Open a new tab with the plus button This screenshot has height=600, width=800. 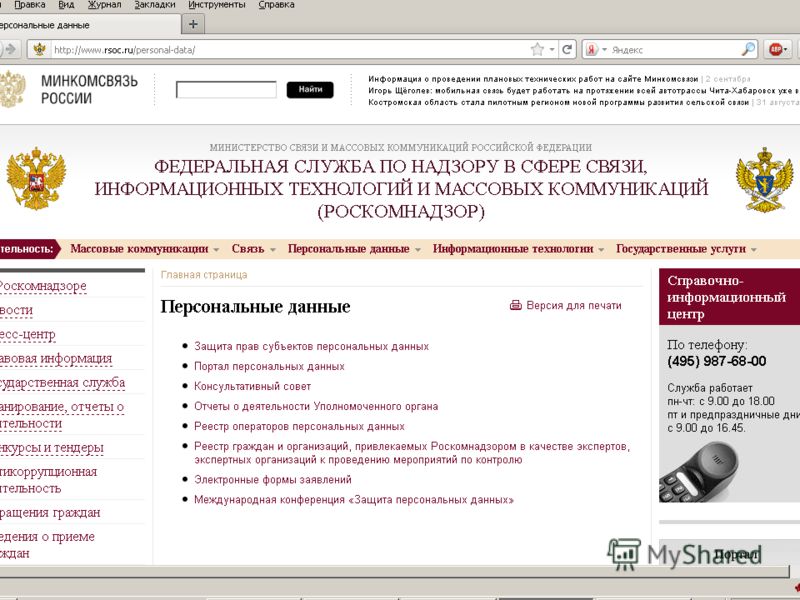coord(193,24)
